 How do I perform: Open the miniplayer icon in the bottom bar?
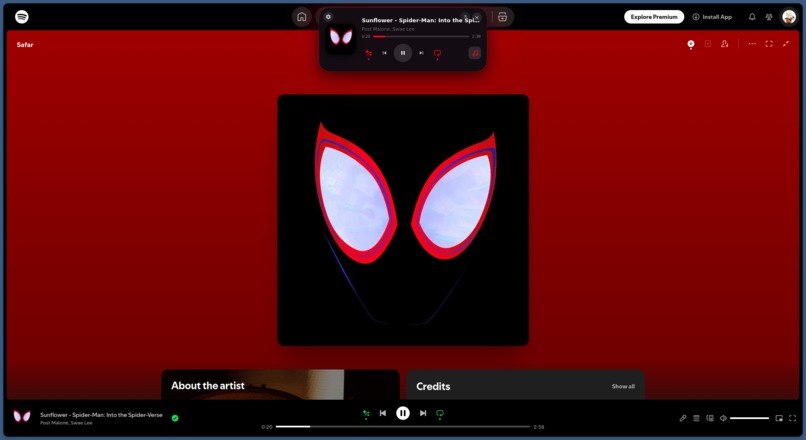point(779,418)
